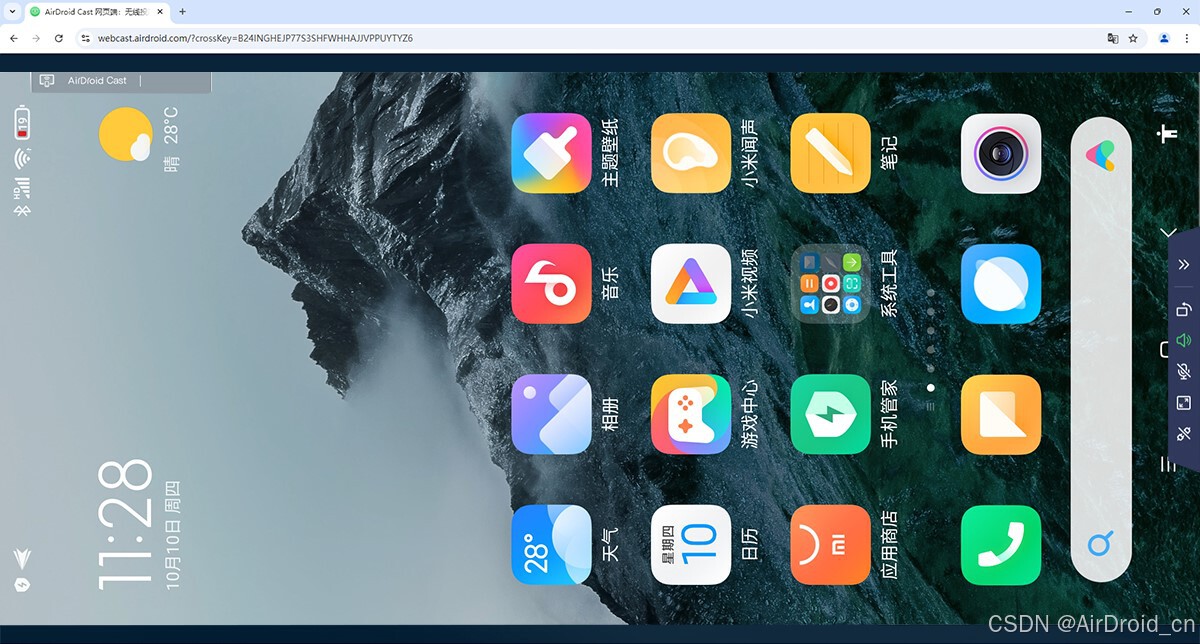Open the 音乐 music app
Image resolution: width=1200 pixels, height=644 pixels.
(551, 284)
